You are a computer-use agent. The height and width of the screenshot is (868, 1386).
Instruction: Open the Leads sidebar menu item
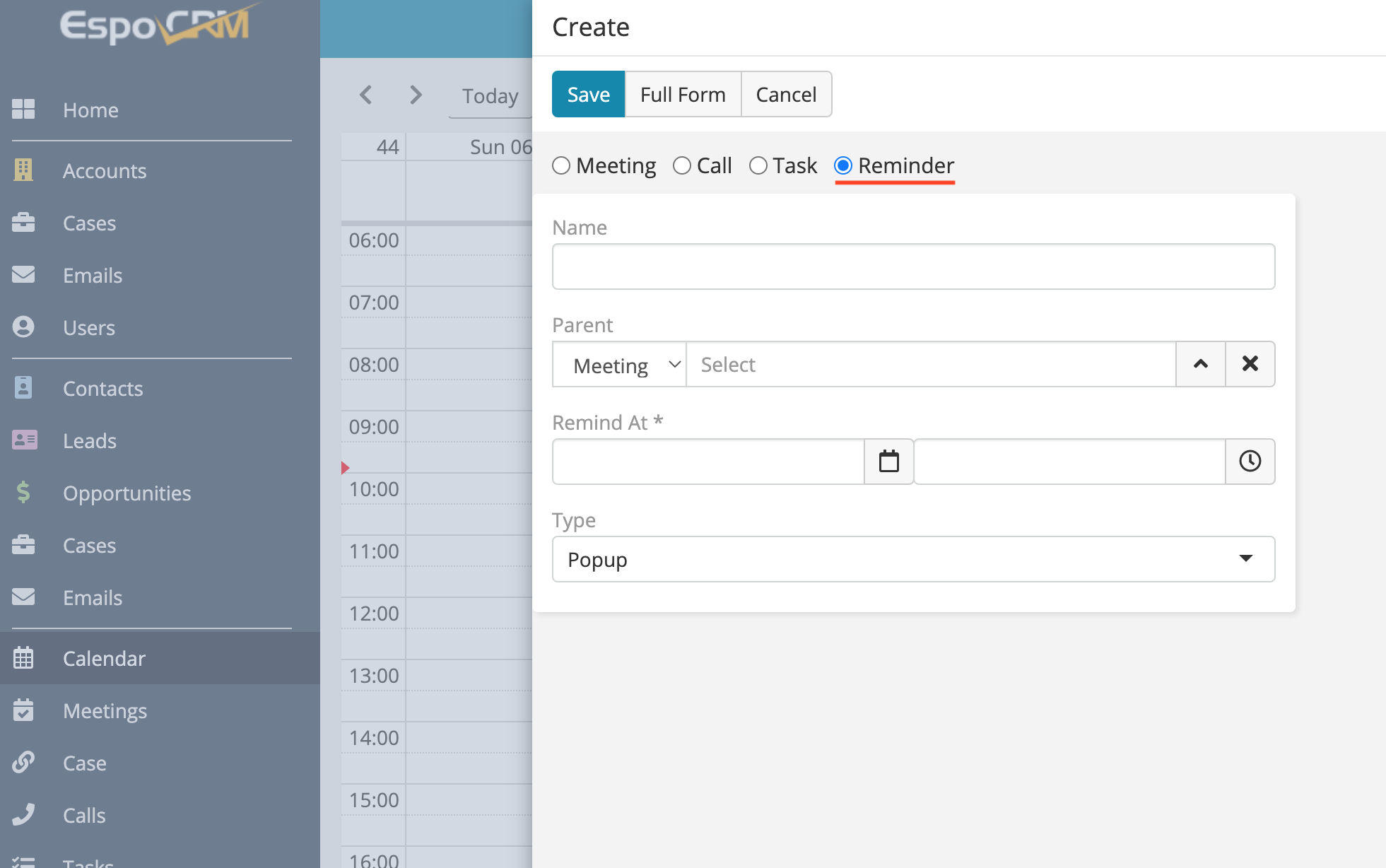tap(90, 440)
